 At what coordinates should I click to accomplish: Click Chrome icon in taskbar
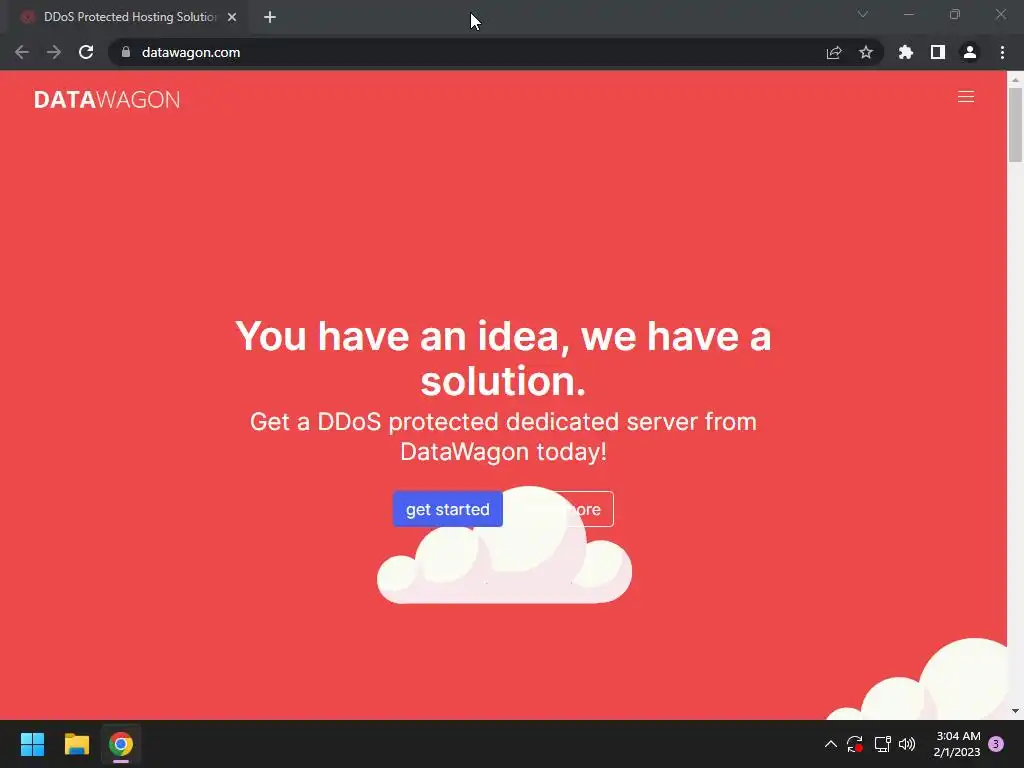tap(121, 744)
